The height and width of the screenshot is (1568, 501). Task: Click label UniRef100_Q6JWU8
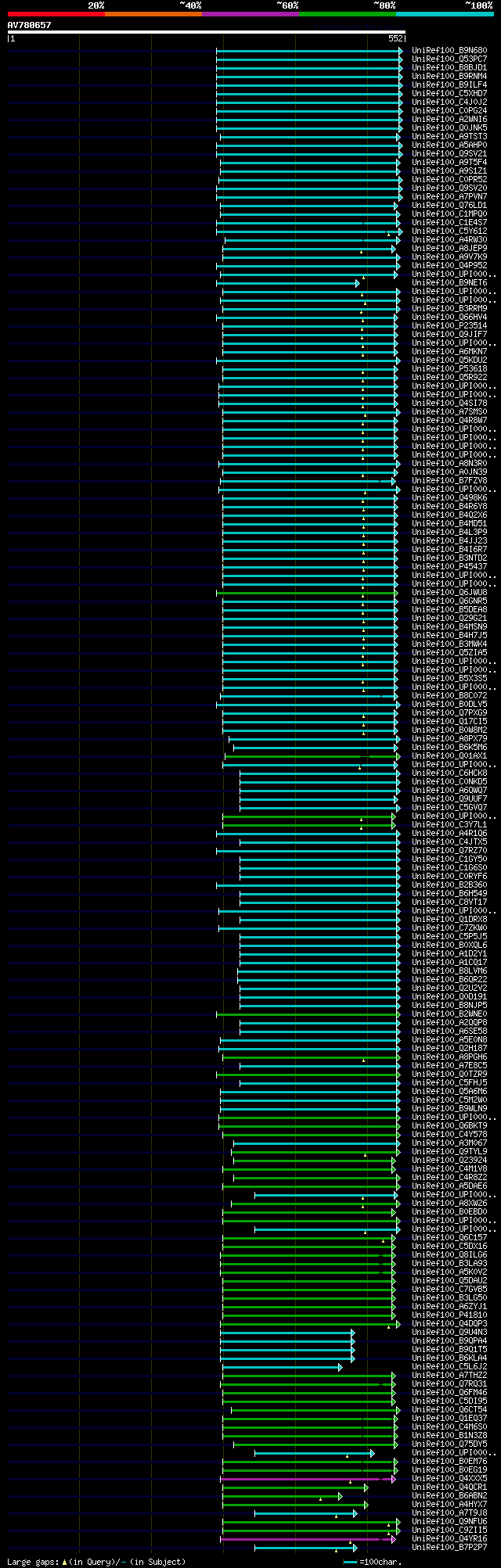tap(449, 592)
